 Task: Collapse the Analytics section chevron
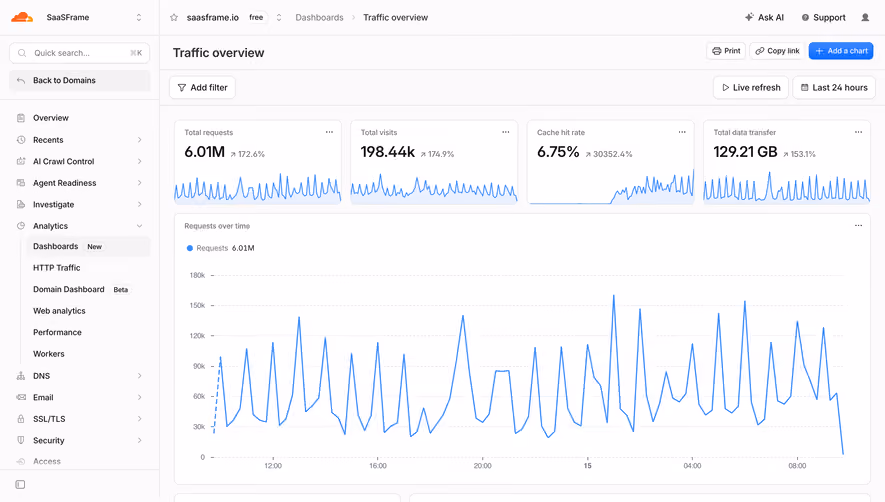139,226
